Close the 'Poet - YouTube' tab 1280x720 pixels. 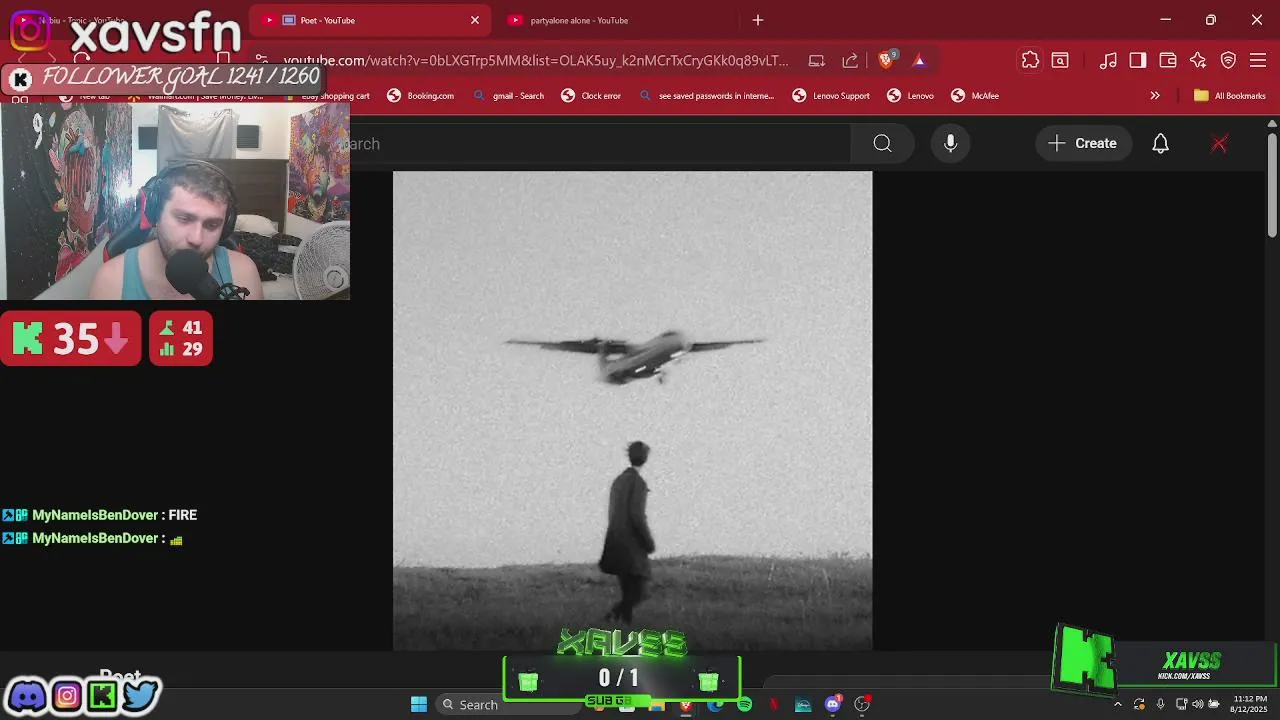475,20
